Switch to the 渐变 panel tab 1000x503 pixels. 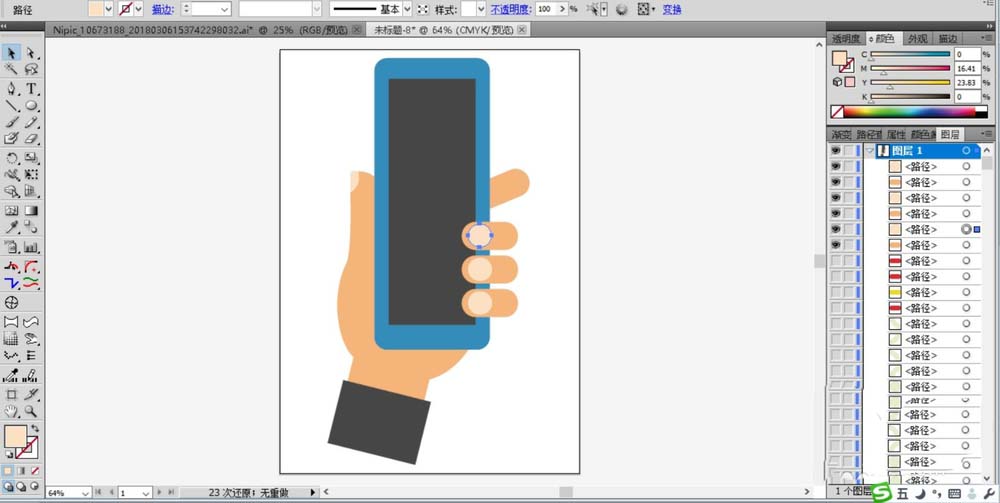point(841,135)
